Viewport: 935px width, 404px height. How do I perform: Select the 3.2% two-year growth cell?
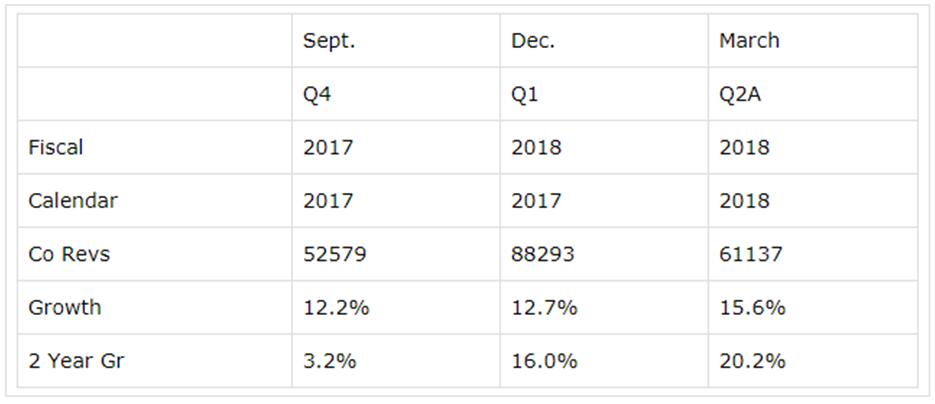click(330, 360)
